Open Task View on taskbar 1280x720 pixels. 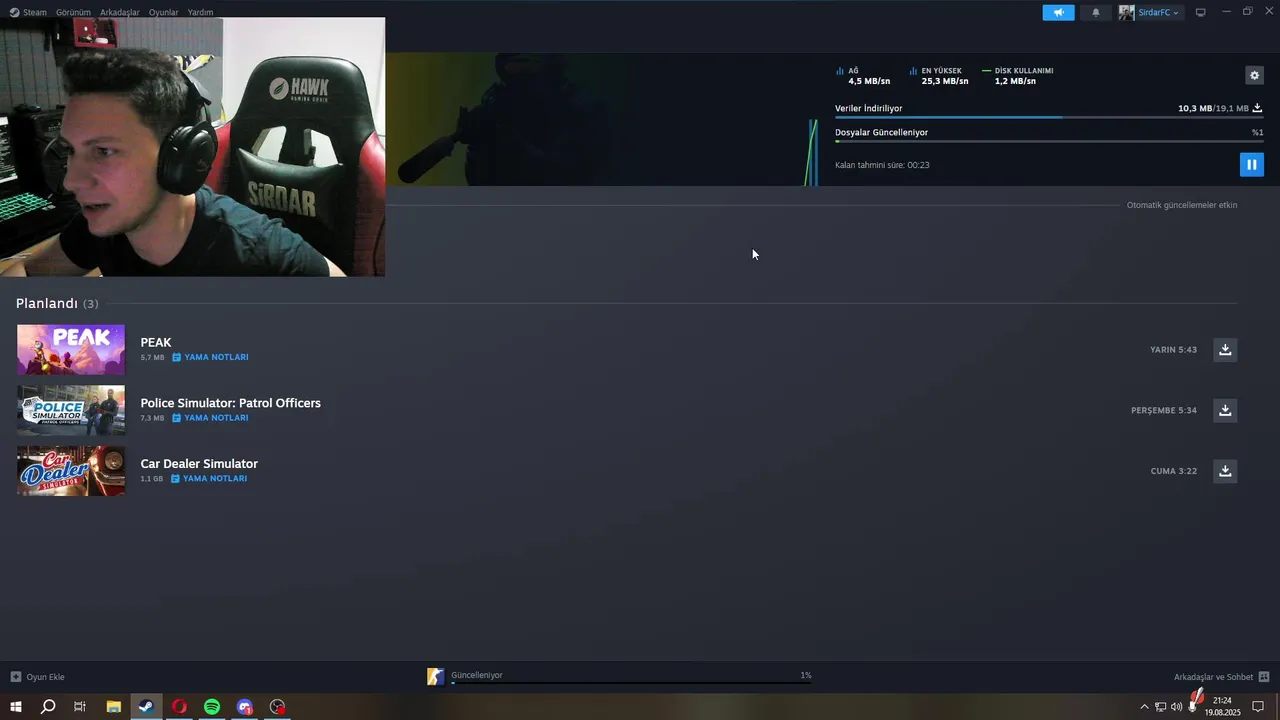click(80, 707)
